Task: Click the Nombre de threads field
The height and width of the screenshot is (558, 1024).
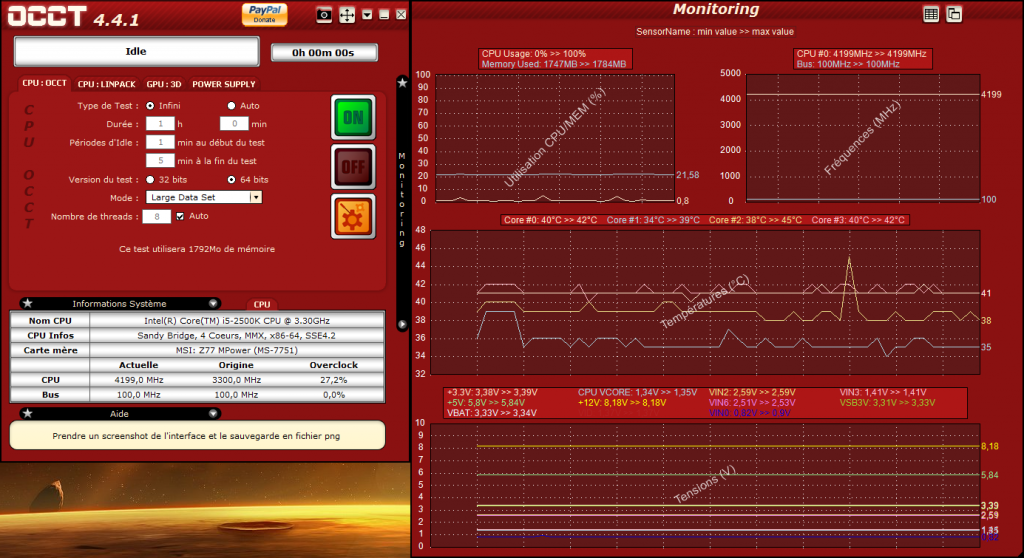Action: (x=157, y=216)
